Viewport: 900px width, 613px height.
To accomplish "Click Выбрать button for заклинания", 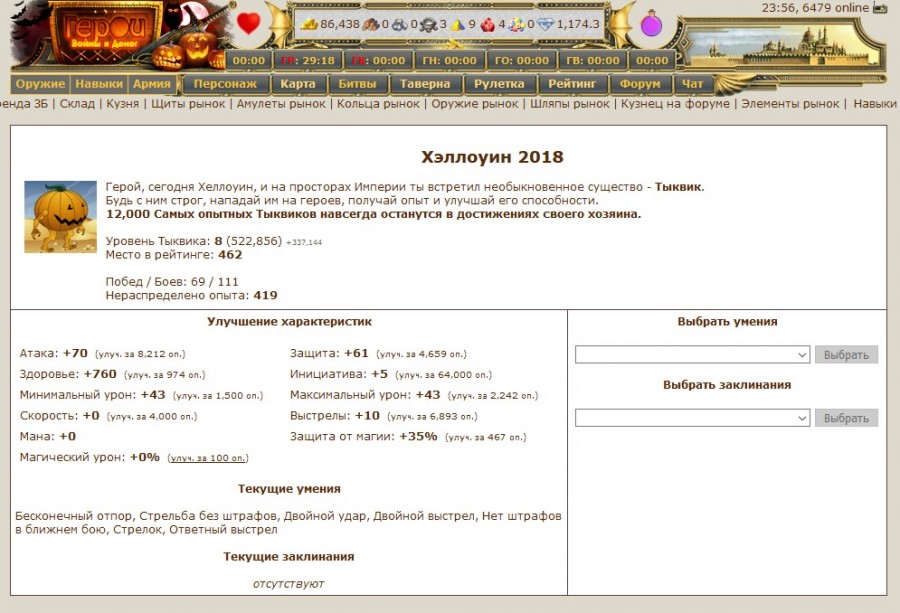I will pyautogui.click(x=846, y=418).
